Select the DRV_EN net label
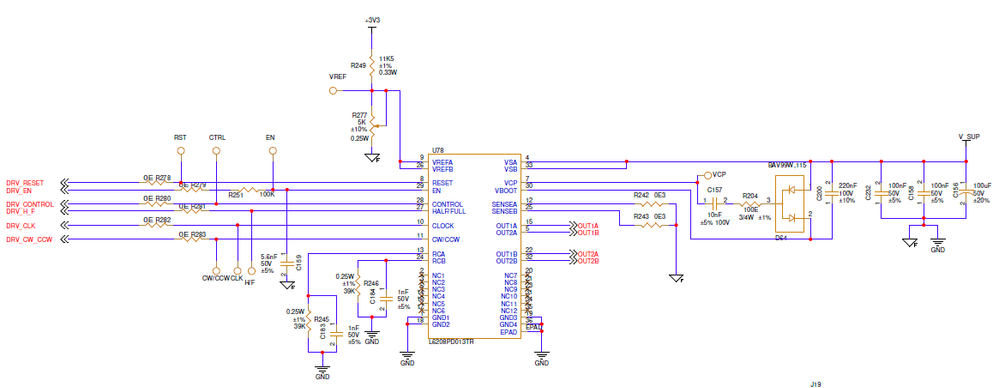This screenshot has width=999, height=388. (x=19, y=190)
